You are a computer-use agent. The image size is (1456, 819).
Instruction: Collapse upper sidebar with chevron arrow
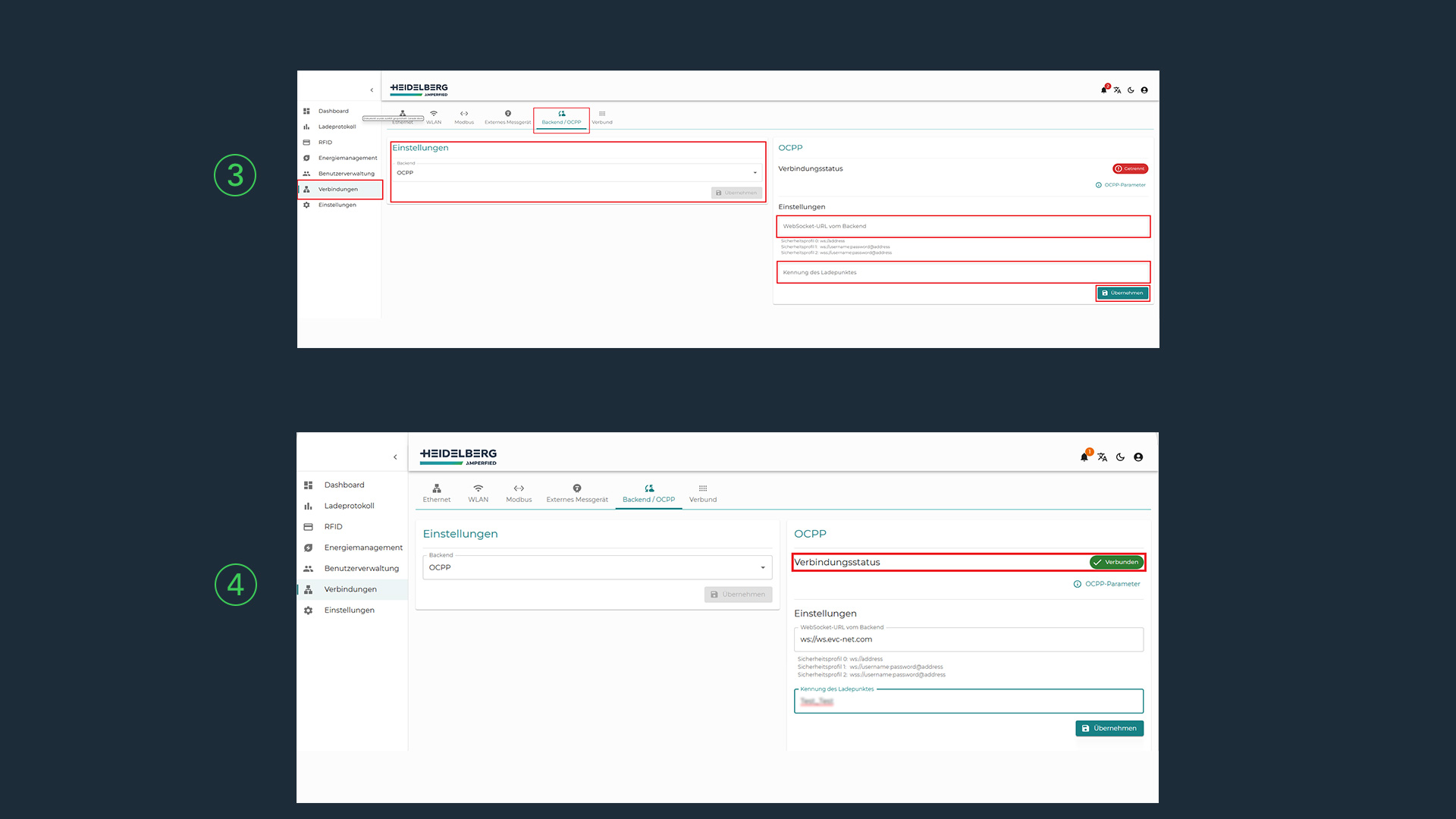pos(372,90)
